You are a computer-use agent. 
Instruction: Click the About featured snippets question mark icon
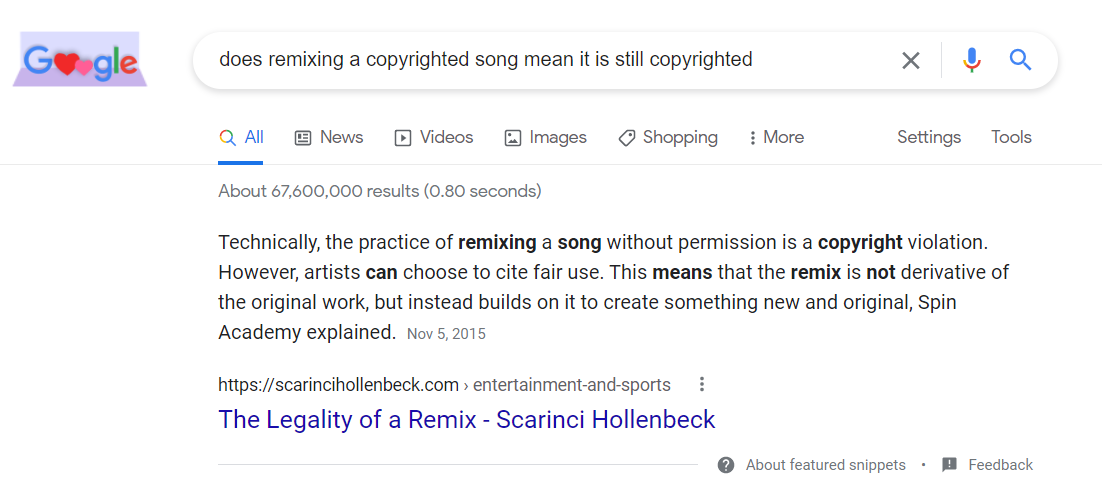point(726,465)
